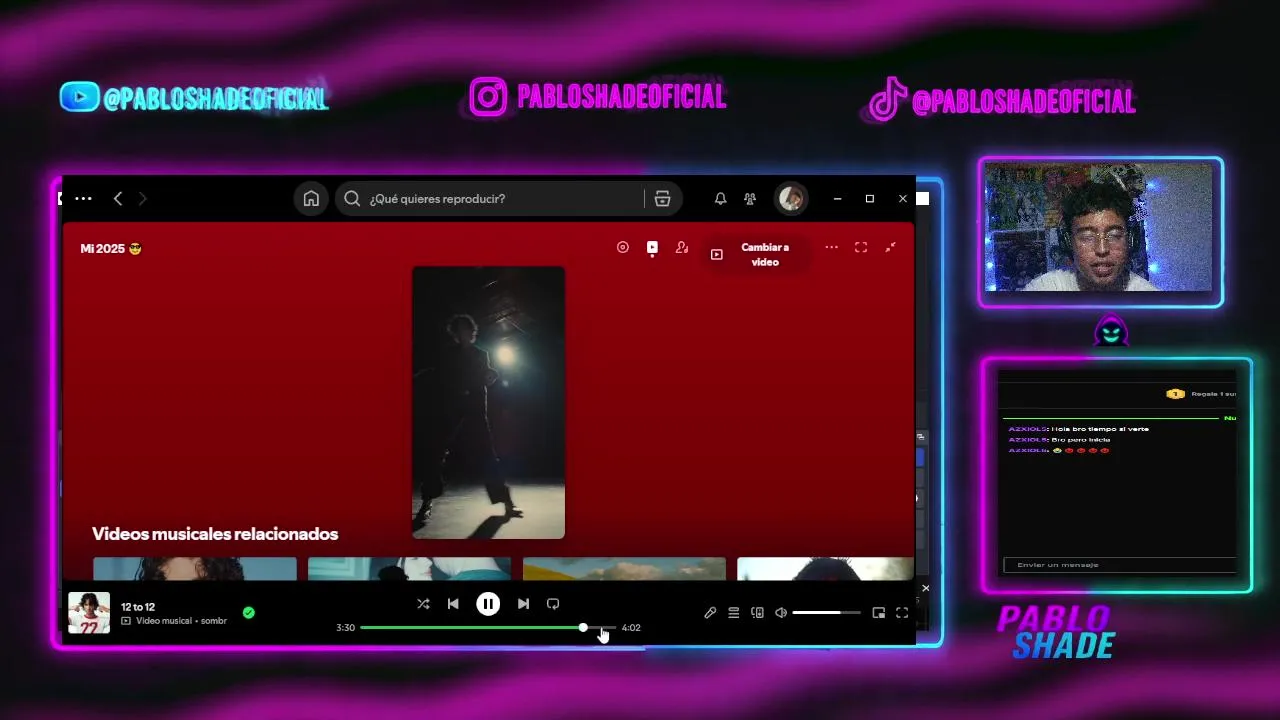
Task: Open the second related music video thumbnail
Action: [409, 569]
